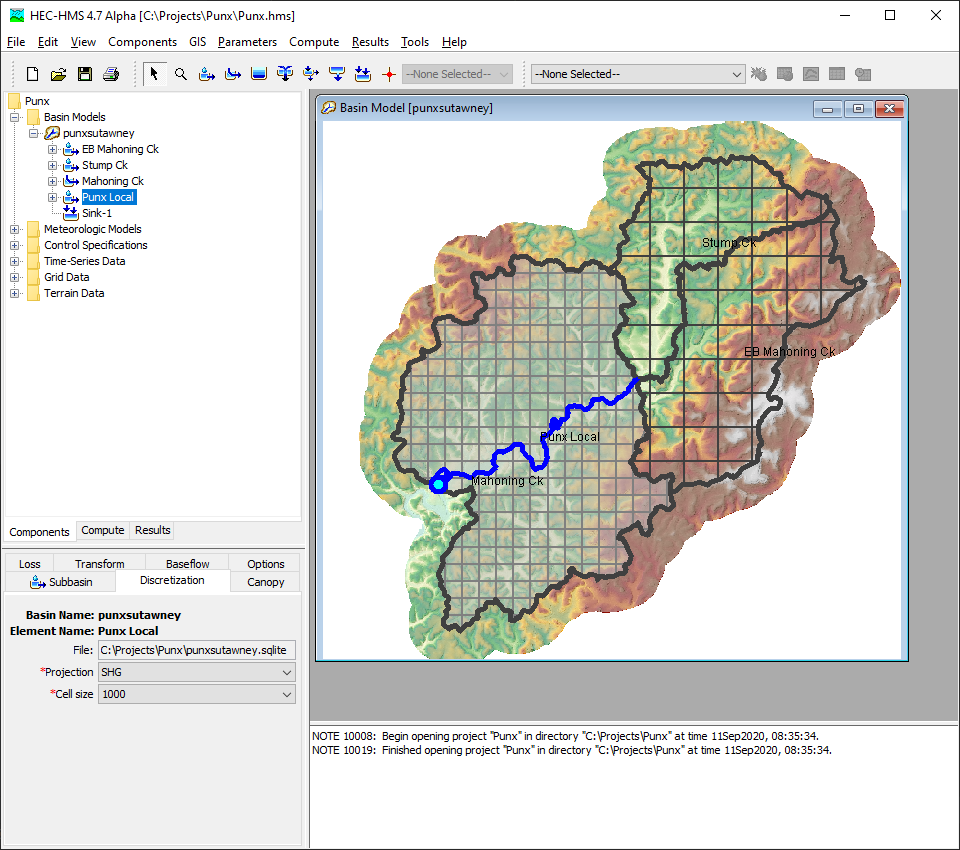Viewport: 960px width, 850px height.
Task: Open the Tools menu
Action: click(x=414, y=42)
